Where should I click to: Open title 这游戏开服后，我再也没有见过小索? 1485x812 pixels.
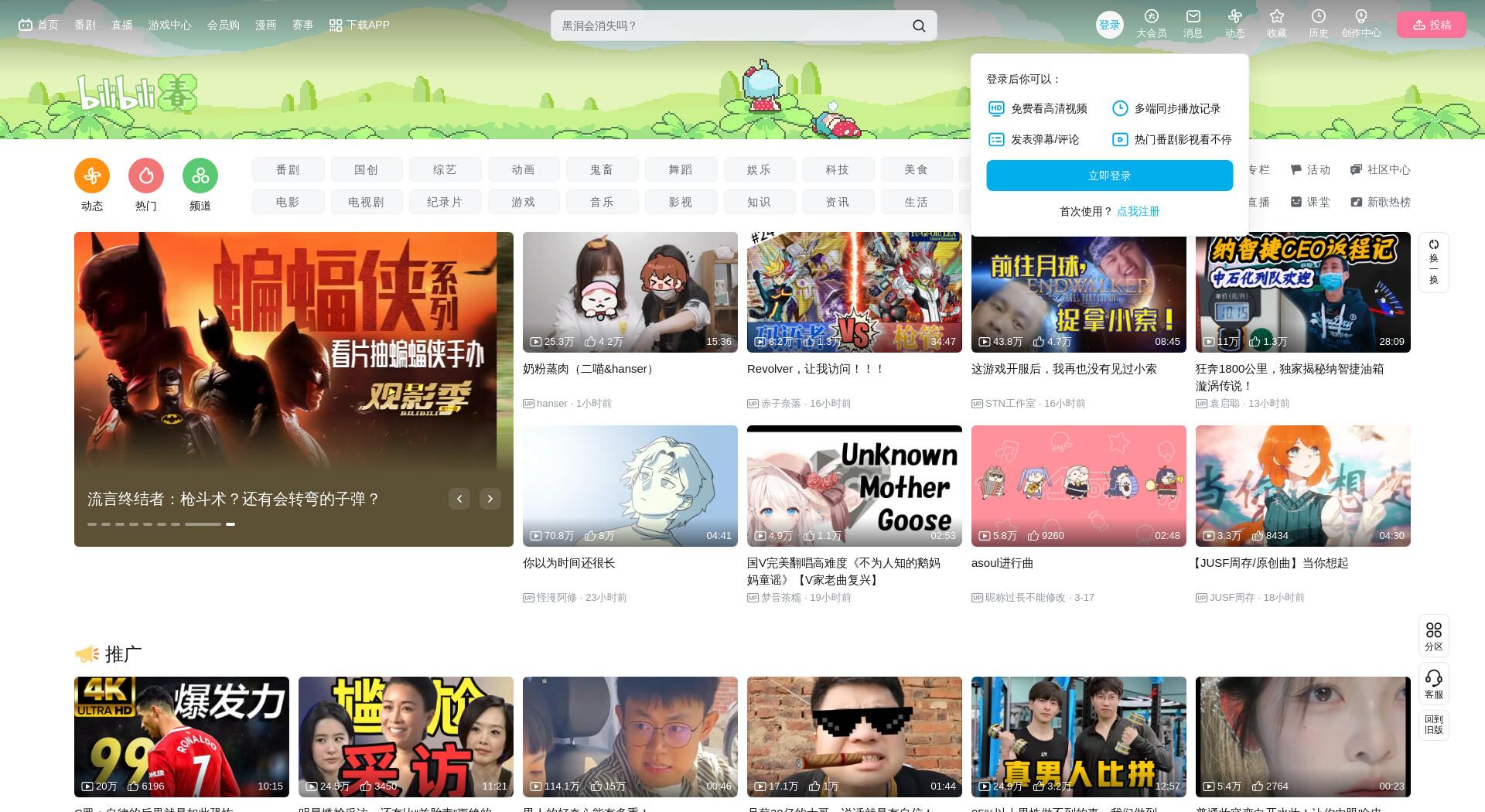[x=1064, y=369]
